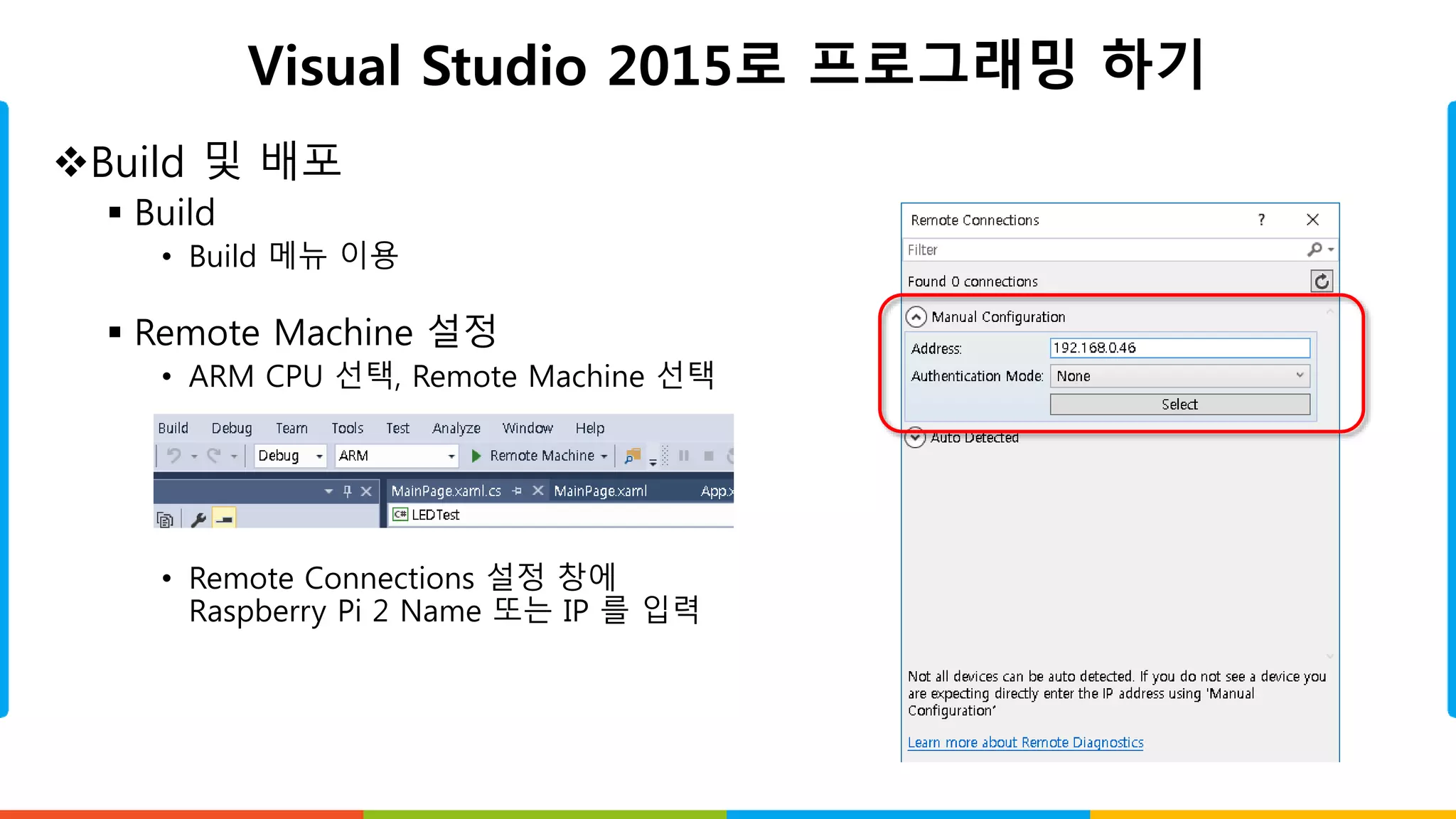The height and width of the screenshot is (819, 1456).
Task: Switch to the App.xaml tab
Action: click(717, 491)
